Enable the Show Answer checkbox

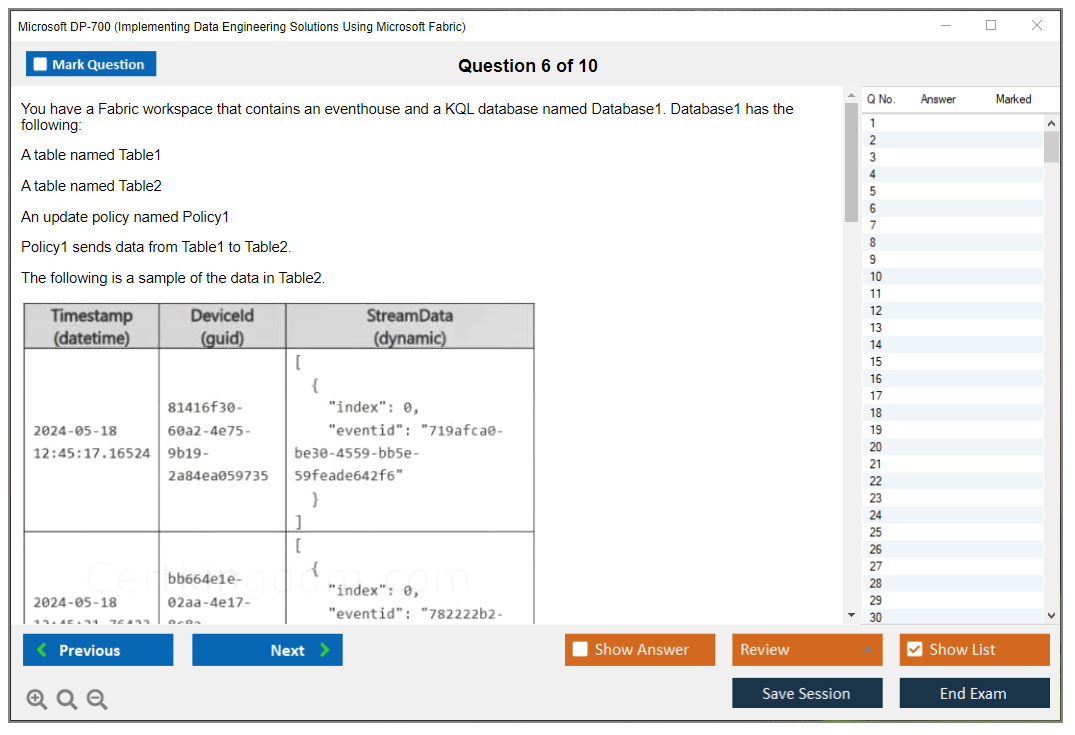[579, 649]
